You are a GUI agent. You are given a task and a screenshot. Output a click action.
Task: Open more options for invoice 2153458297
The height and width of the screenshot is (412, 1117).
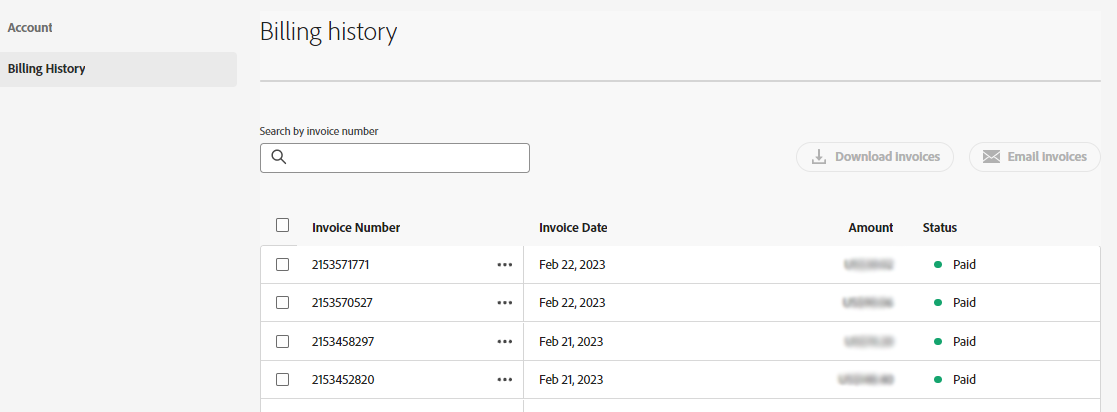tap(504, 341)
